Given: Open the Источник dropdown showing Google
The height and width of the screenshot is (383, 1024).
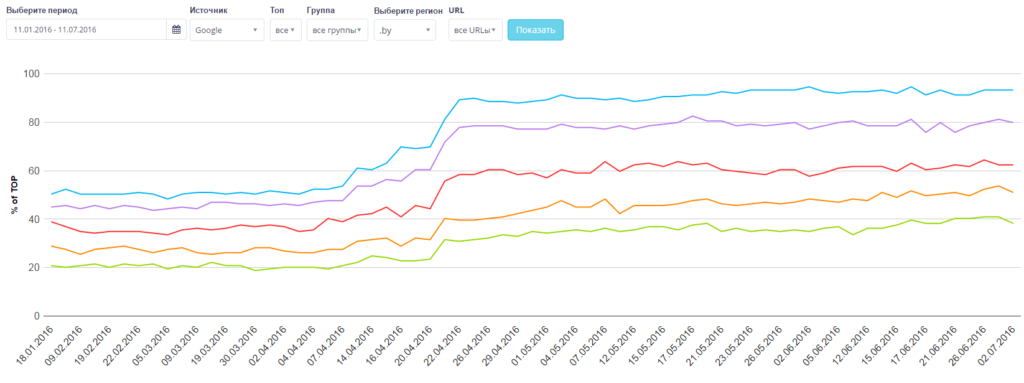Looking at the screenshot, I should (x=227, y=29).
